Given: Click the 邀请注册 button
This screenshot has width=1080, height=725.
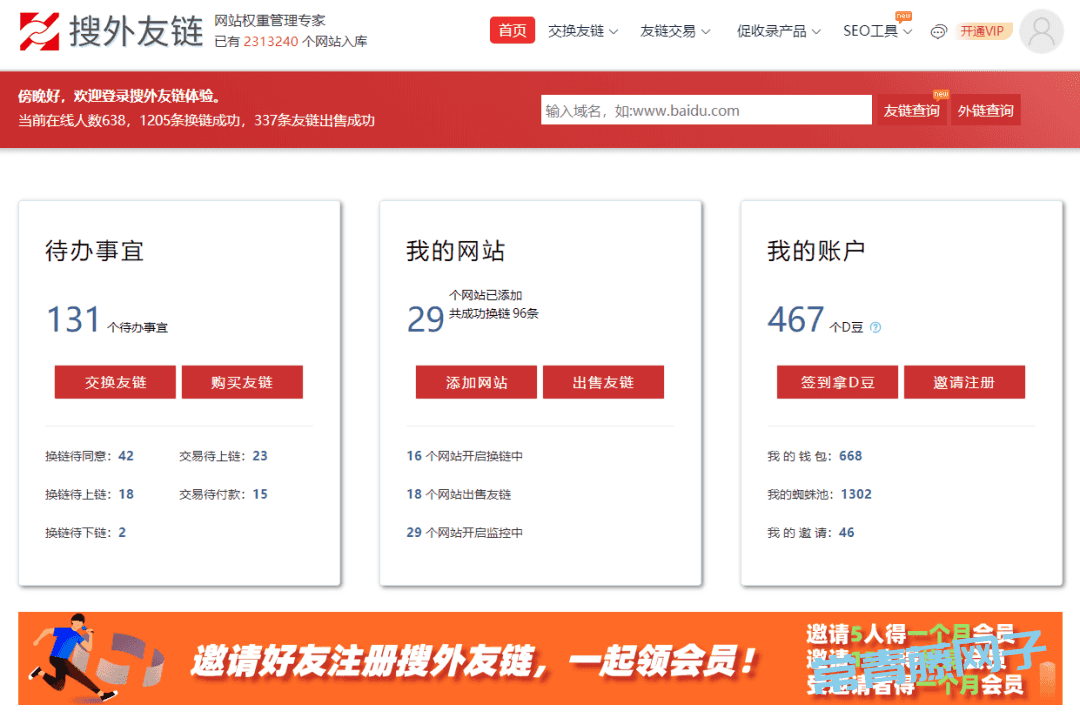Looking at the screenshot, I should [x=964, y=382].
